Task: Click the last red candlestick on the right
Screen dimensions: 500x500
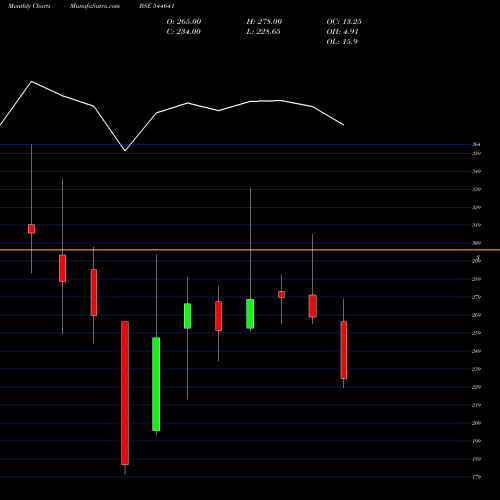Action: pos(344,350)
